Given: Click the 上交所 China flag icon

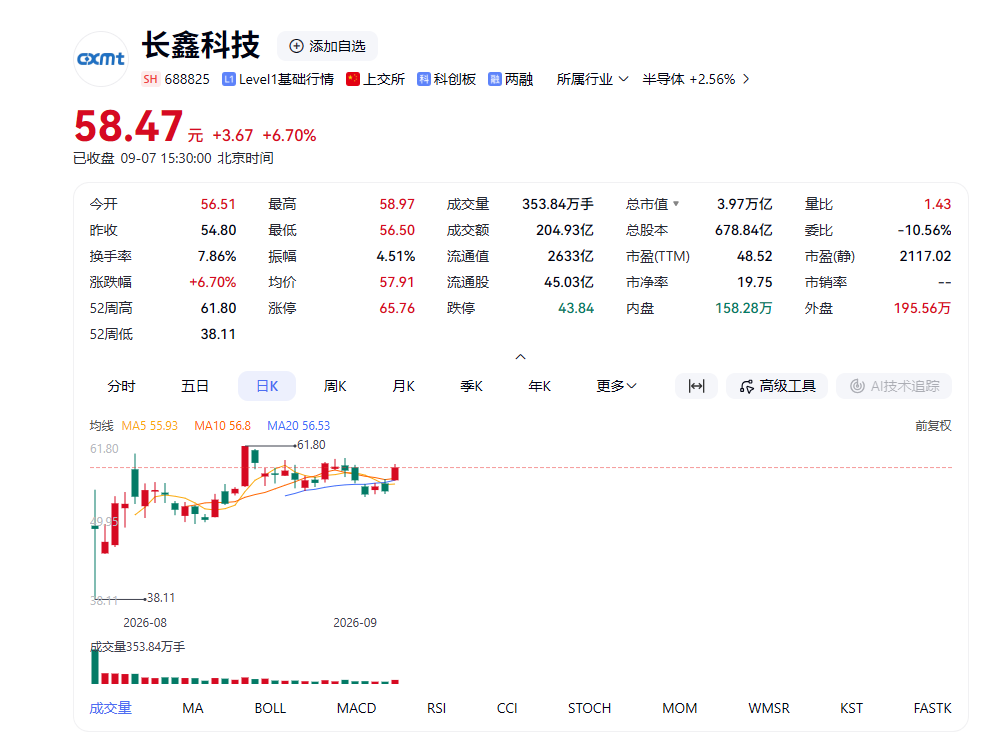Looking at the screenshot, I should (x=353, y=79).
